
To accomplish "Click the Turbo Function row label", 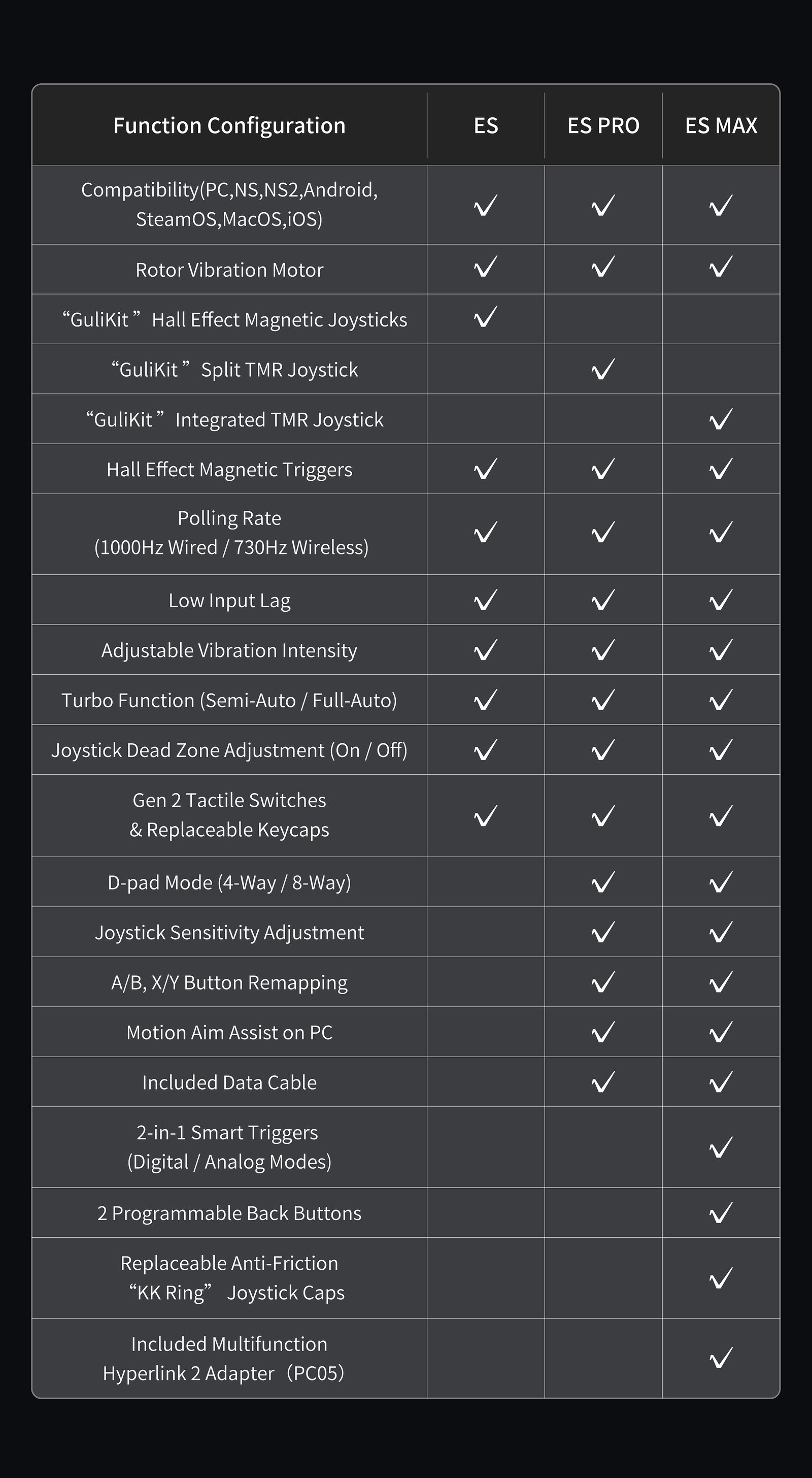I will (229, 701).
